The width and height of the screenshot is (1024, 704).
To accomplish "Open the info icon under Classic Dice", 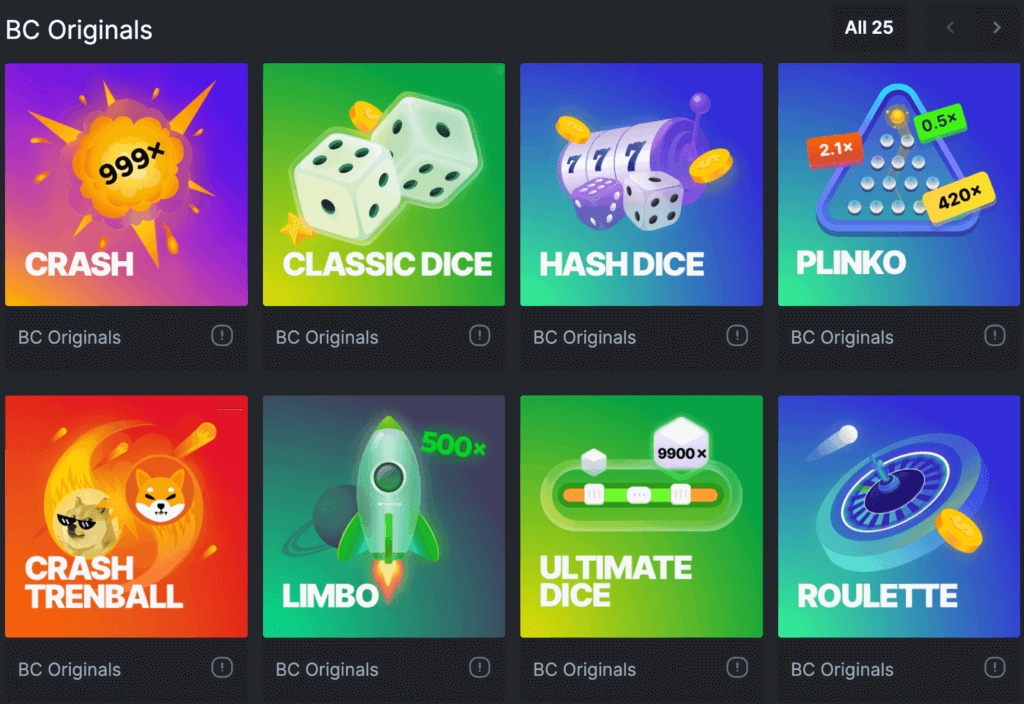I will (479, 336).
